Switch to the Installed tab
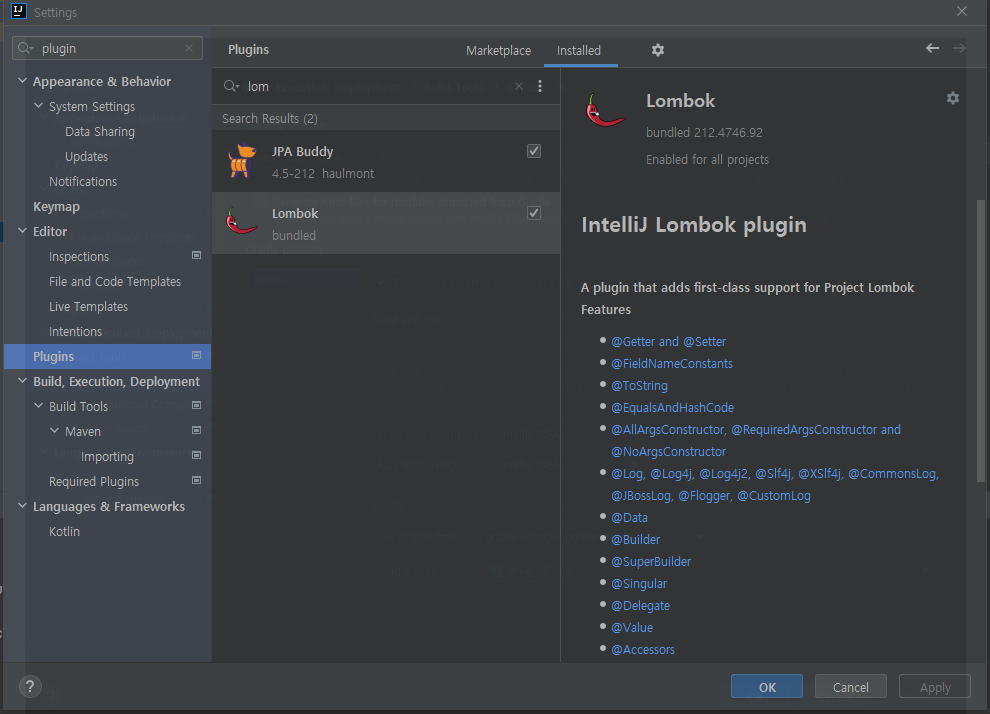Viewport: 990px width, 714px height. tap(579, 51)
